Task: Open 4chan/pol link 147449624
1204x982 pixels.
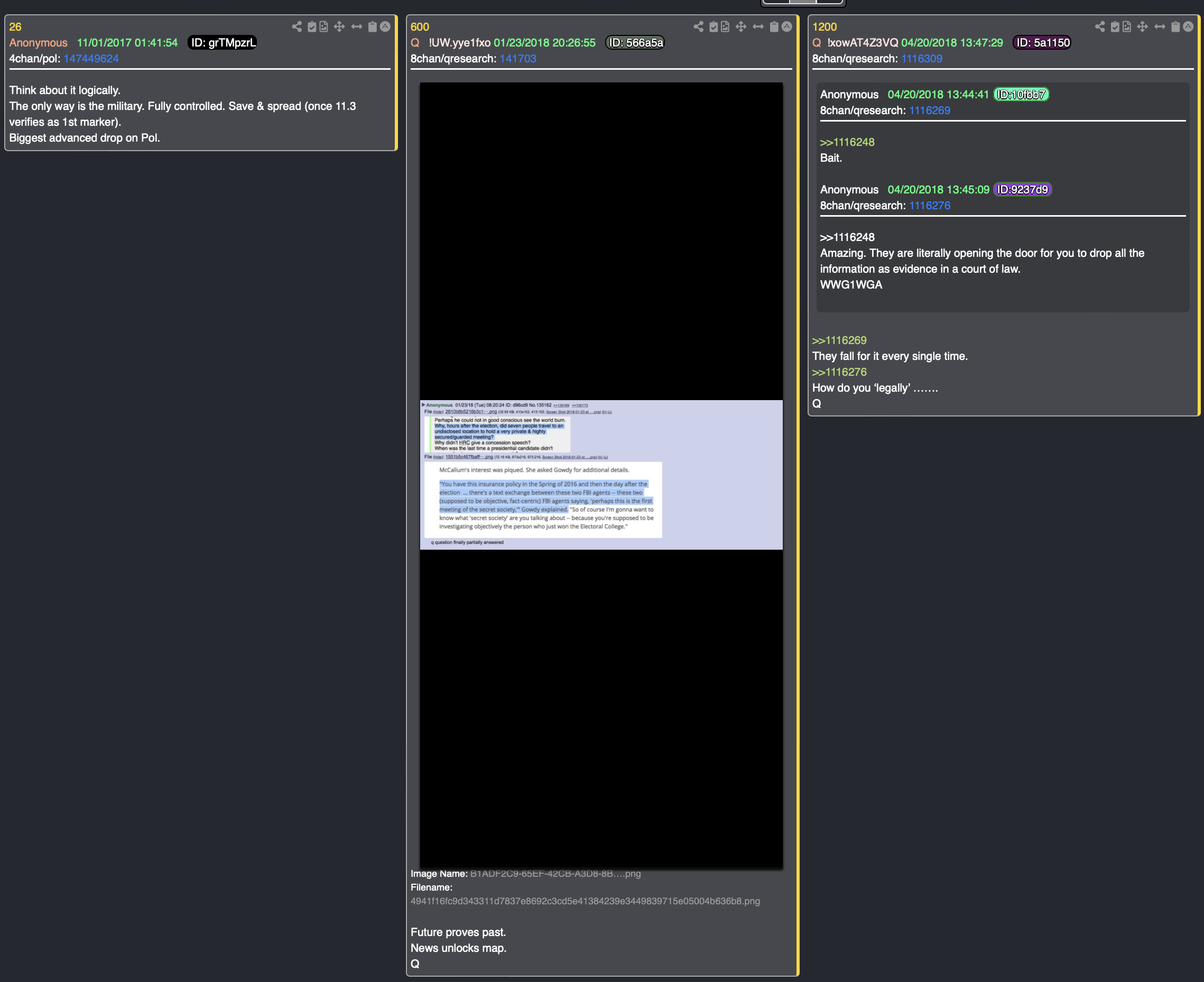Action: (91, 59)
